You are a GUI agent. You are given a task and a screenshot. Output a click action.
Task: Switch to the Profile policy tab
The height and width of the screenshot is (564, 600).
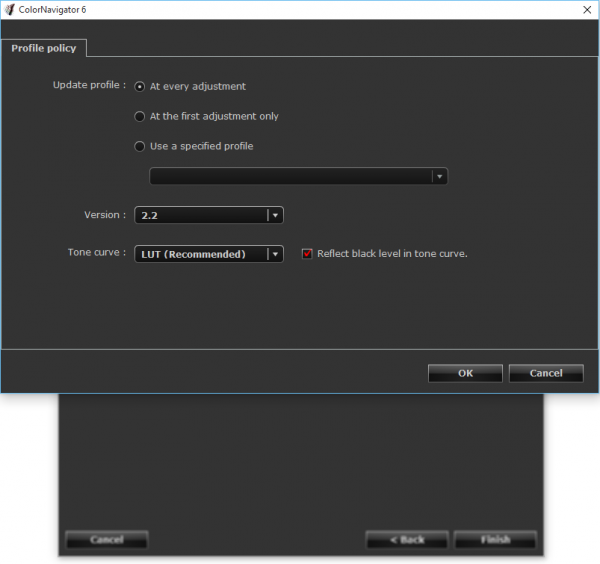[x=45, y=48]
